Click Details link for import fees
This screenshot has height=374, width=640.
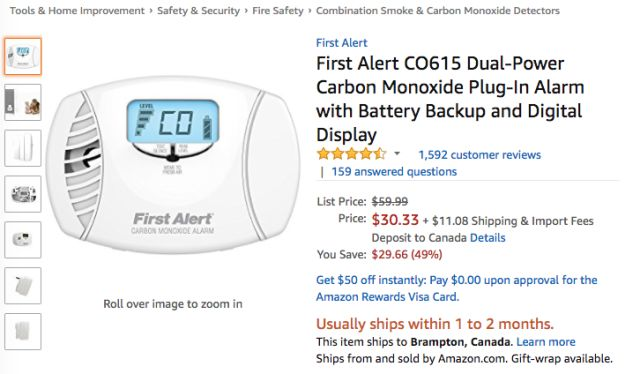(x=488, y=238)
